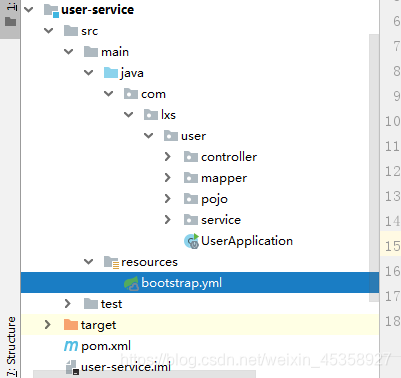Click the project tree horizontal scrollbar

(x=144, y=374)
